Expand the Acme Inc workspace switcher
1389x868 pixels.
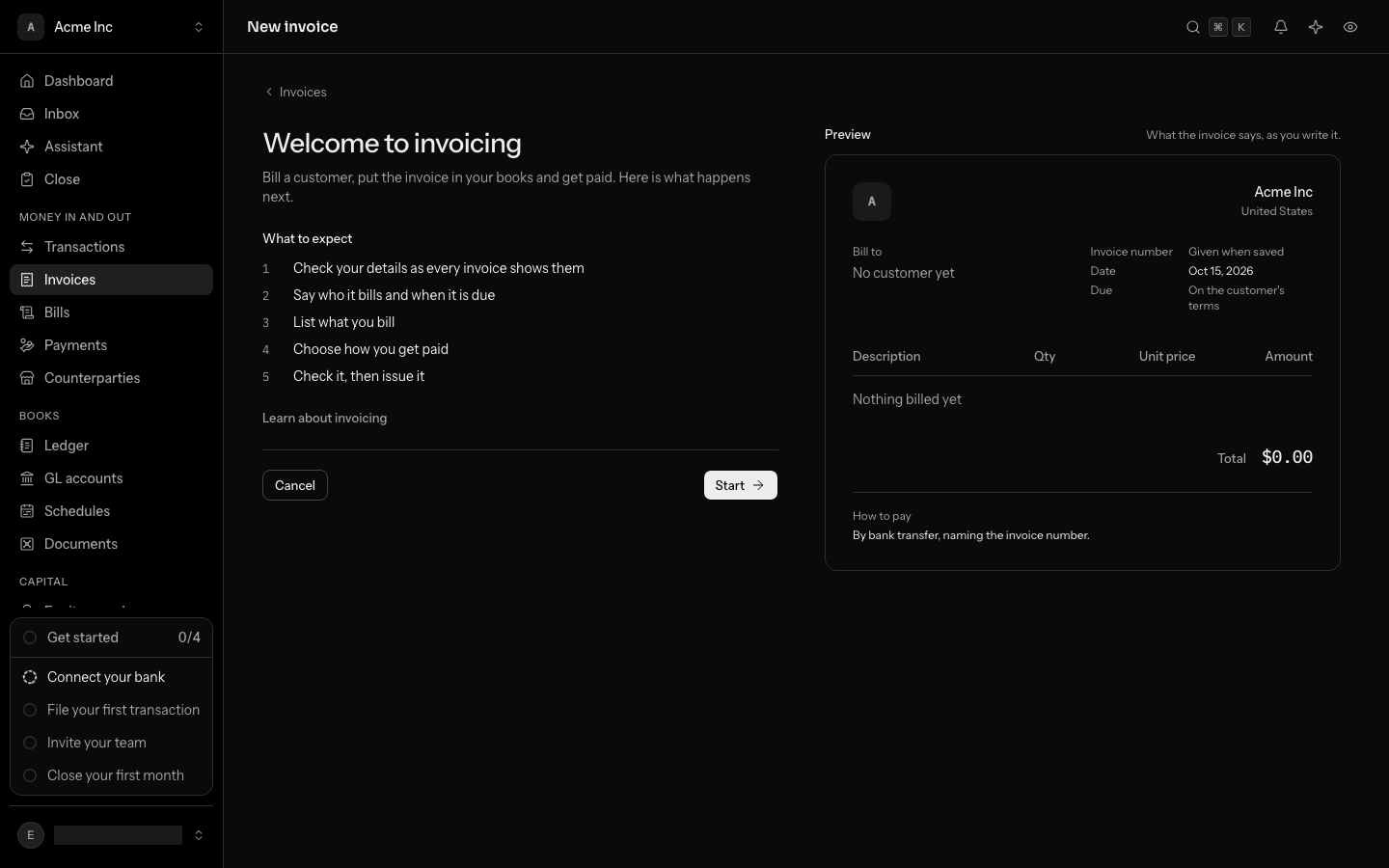point(112,27)
